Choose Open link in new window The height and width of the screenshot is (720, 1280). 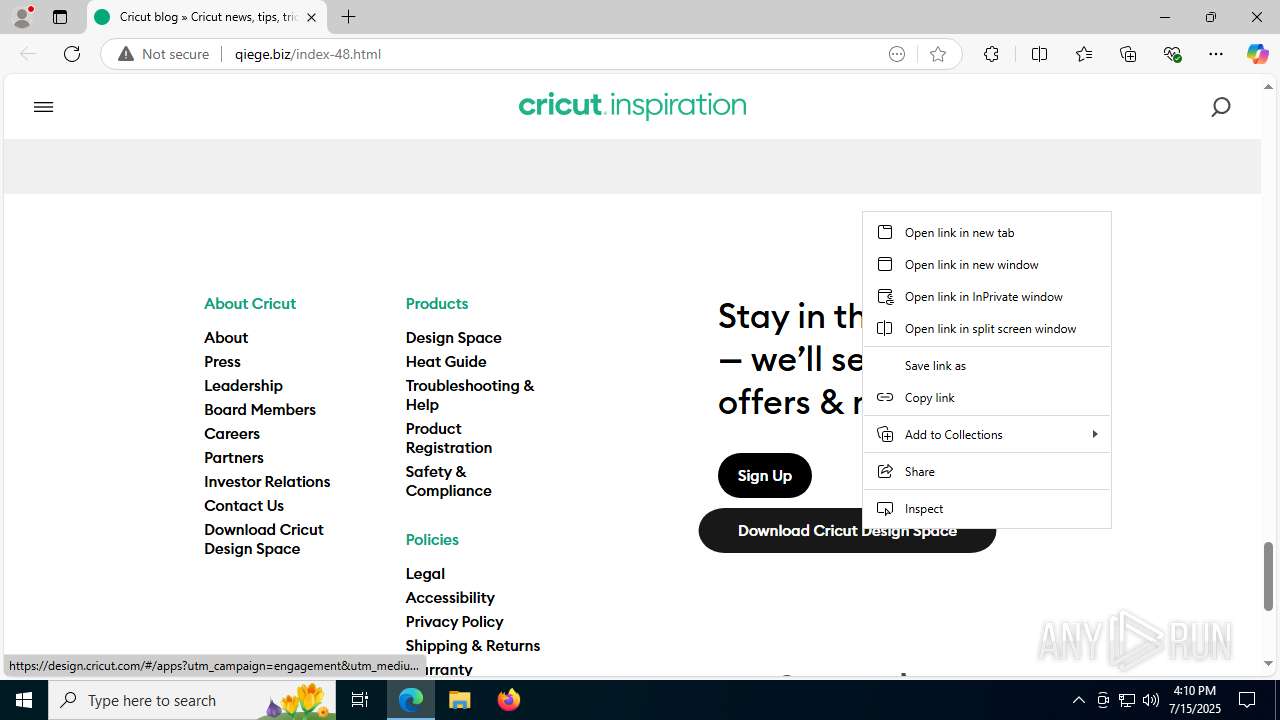point(987,264)
